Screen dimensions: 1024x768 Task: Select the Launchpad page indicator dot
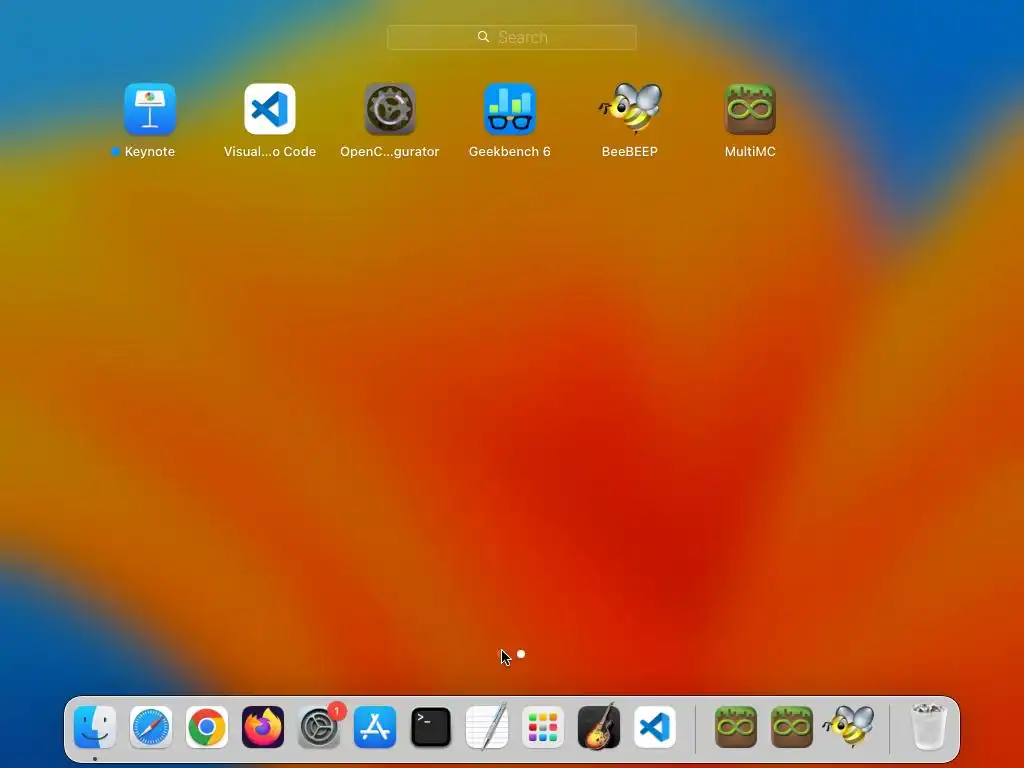520,654
